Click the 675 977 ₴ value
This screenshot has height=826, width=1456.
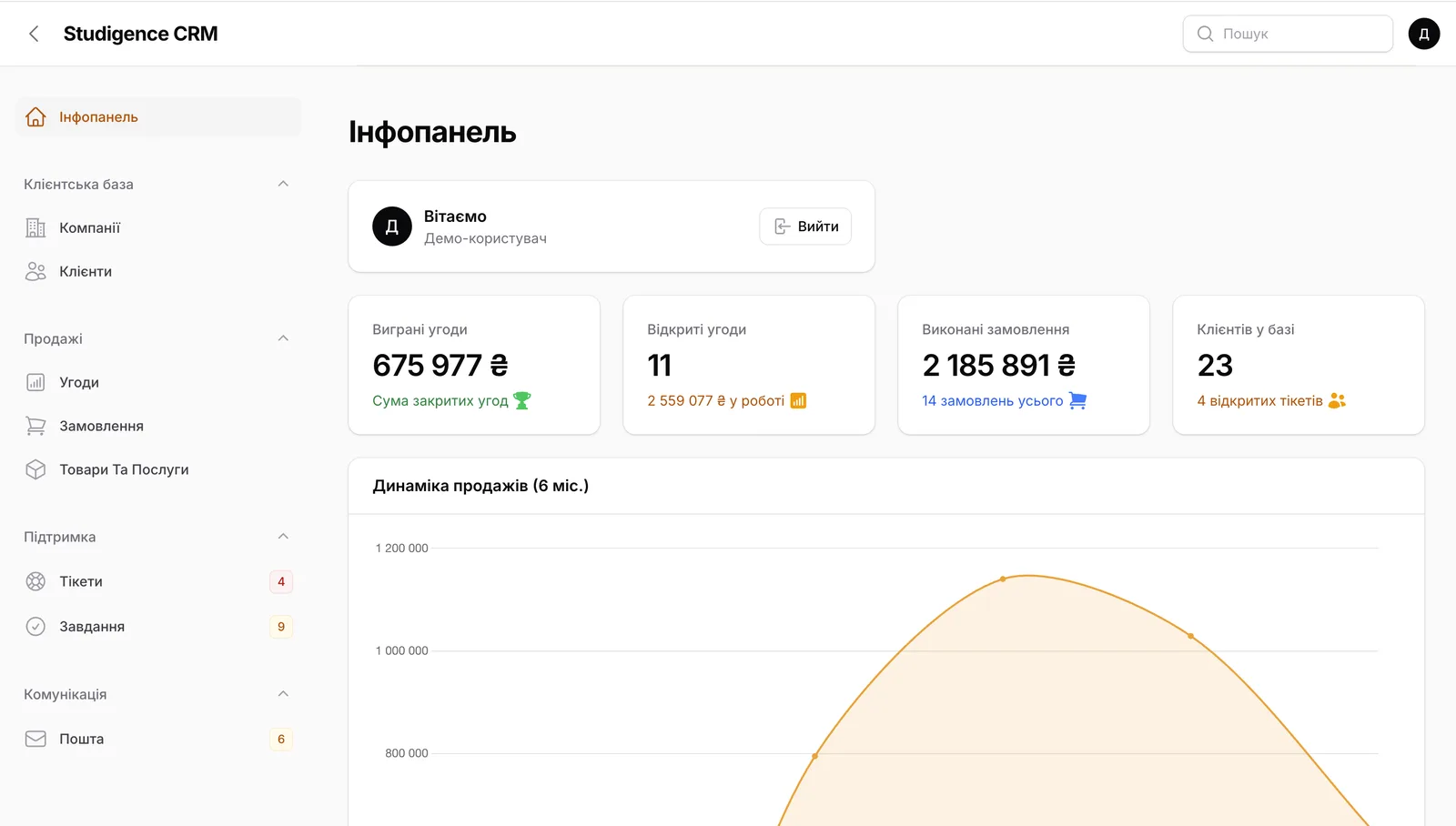440,365
